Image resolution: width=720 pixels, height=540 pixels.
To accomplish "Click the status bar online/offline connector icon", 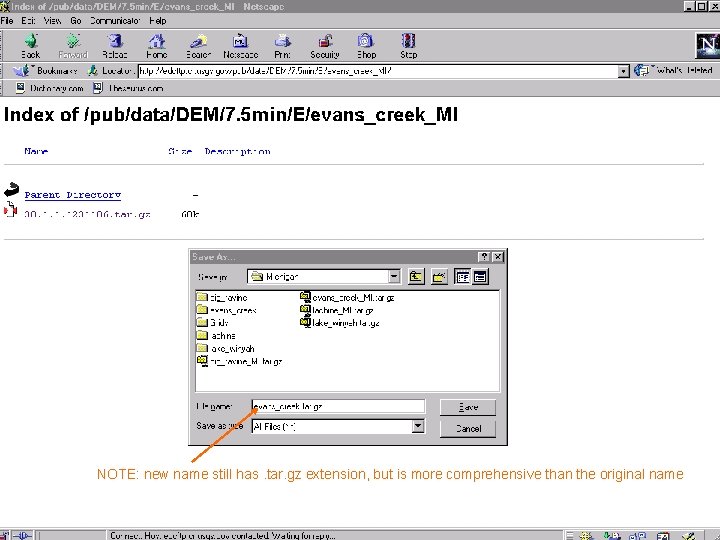I will pyautogui.click(x=22, y=535).
